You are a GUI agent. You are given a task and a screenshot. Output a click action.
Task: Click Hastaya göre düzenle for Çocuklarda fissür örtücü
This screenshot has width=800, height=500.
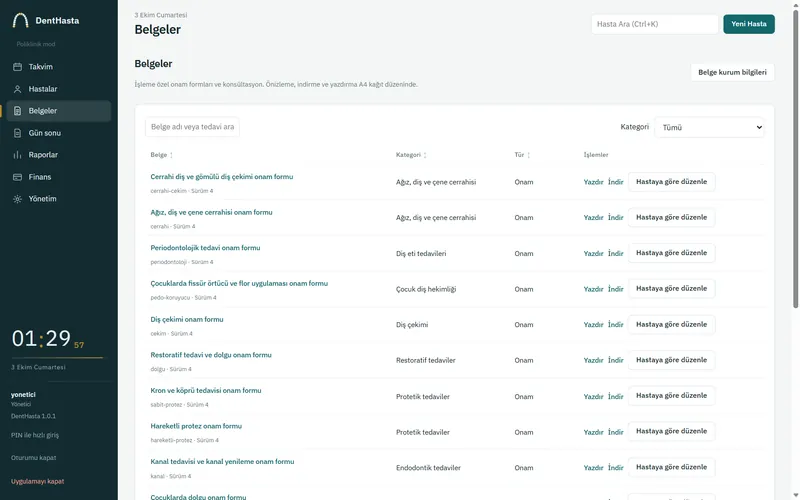coord(671,289)
